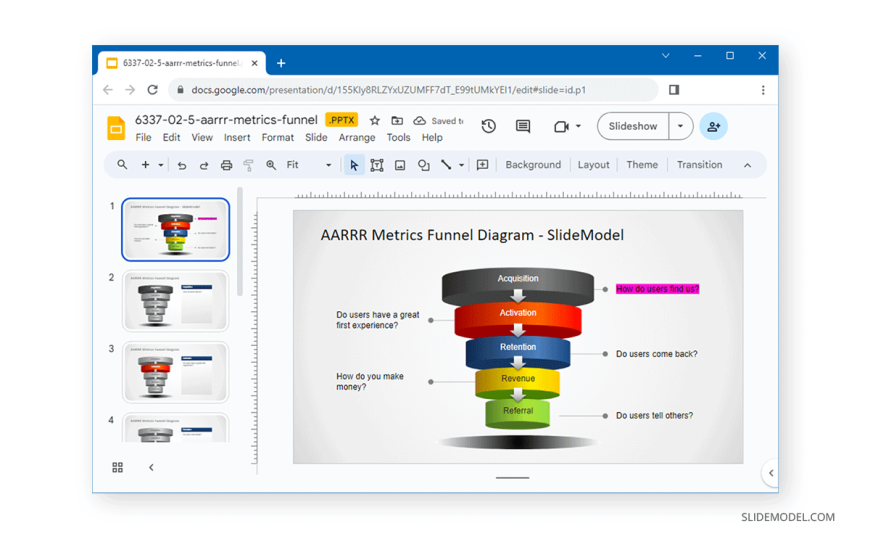
Task: Open the new slide layout dropdown arrow
Action: point(160,165)
